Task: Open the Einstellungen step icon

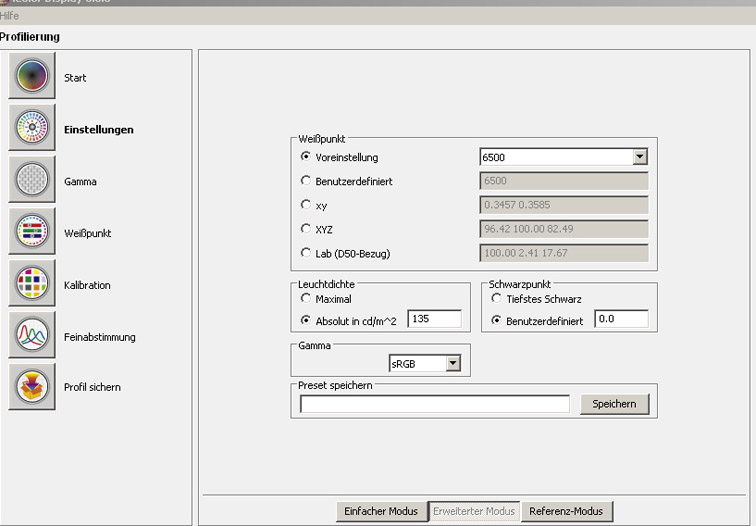Action: [x=32, y=129]
